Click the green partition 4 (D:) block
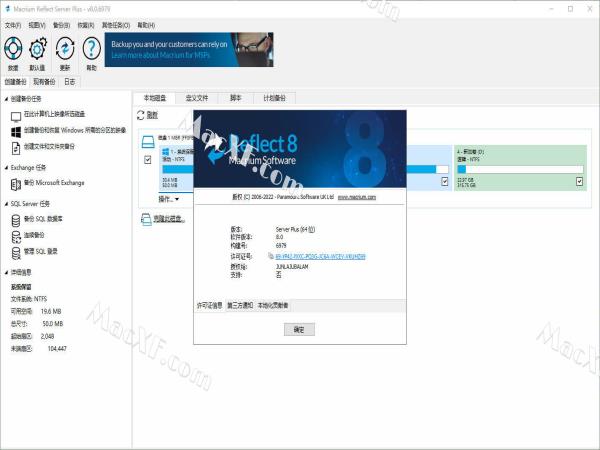 coord(520,168)
